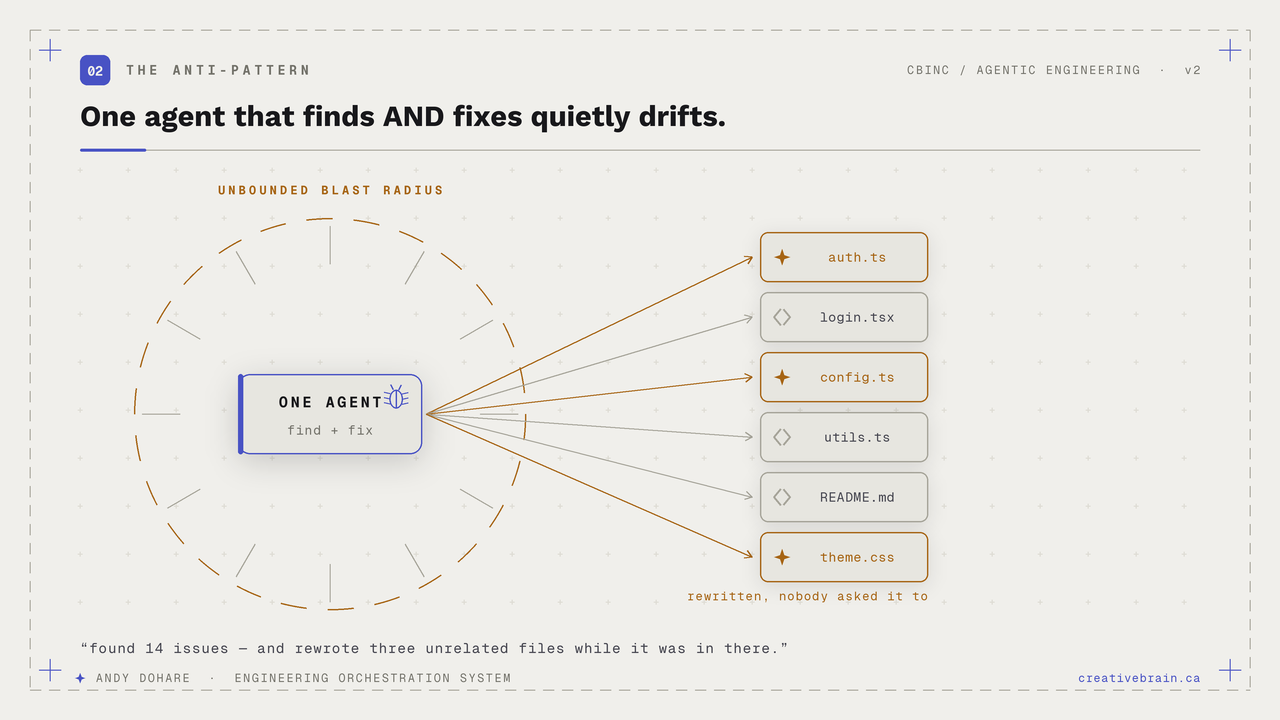
Task: Click the sparkle icon beside config.ts
Action: (782, 377)
